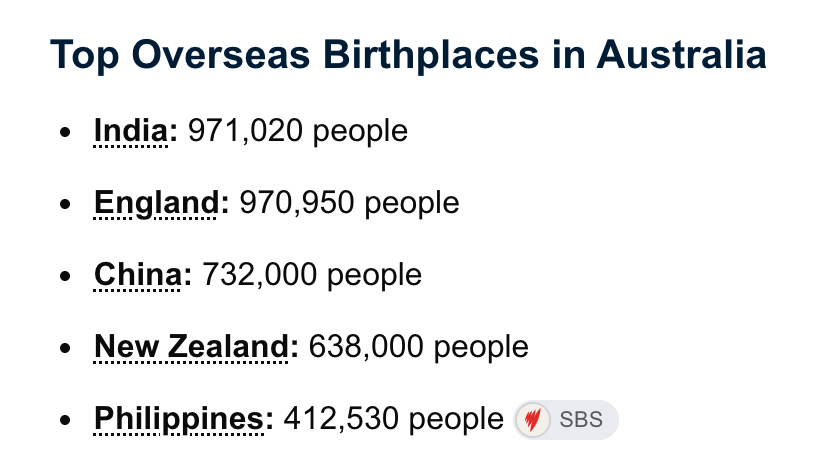Click the word Australia in heading
The width and height of the screenshot is (832, 462).
(x=682, y=55)
